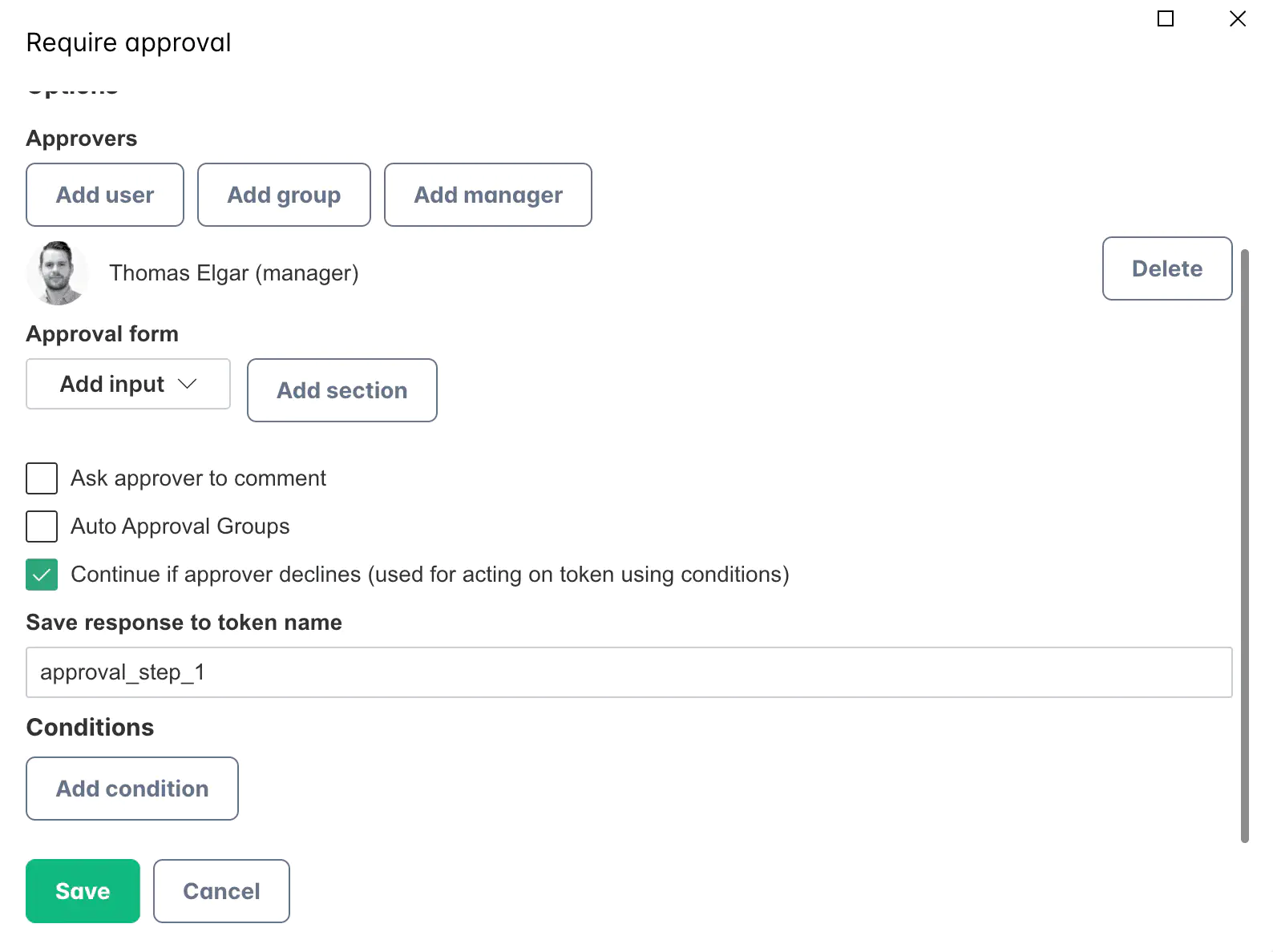Enable Ask approver to comment
This screenshot has width=1273, height=952.
coord(42,478)
